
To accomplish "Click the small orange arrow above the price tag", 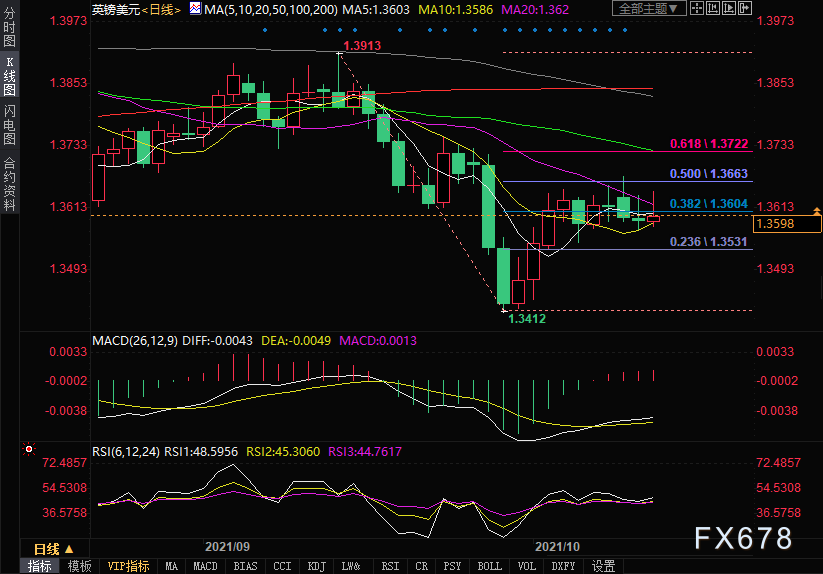I will point(817,211).
